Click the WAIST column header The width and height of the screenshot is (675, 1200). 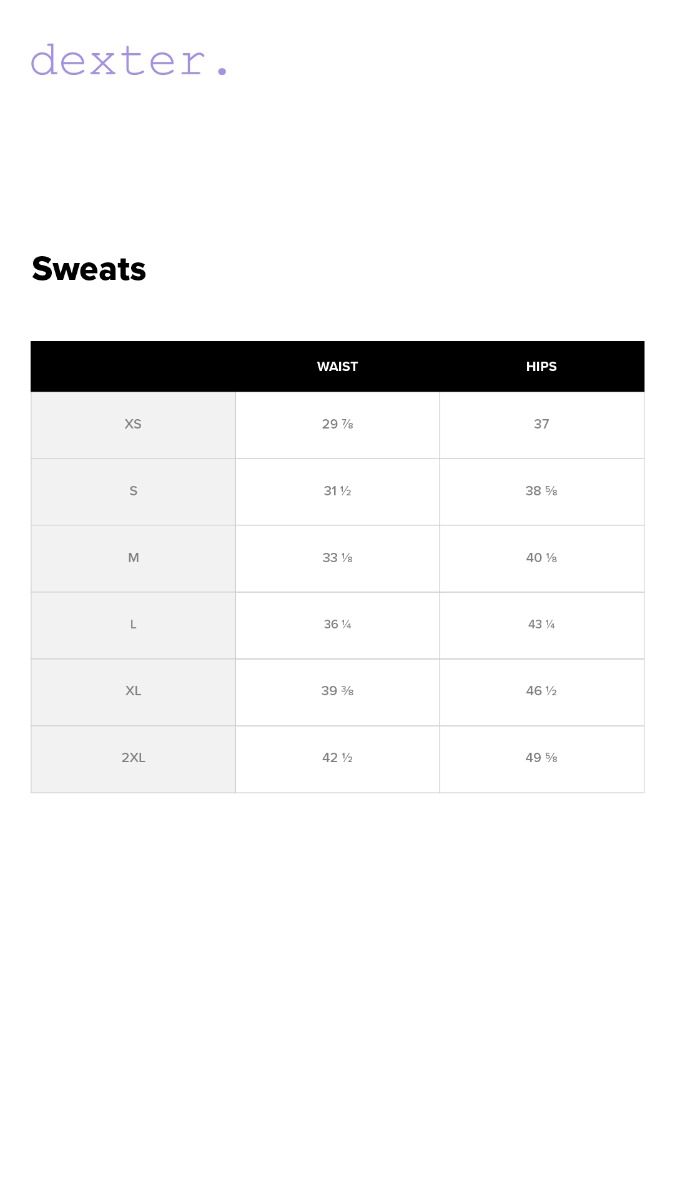click(337, 367)
